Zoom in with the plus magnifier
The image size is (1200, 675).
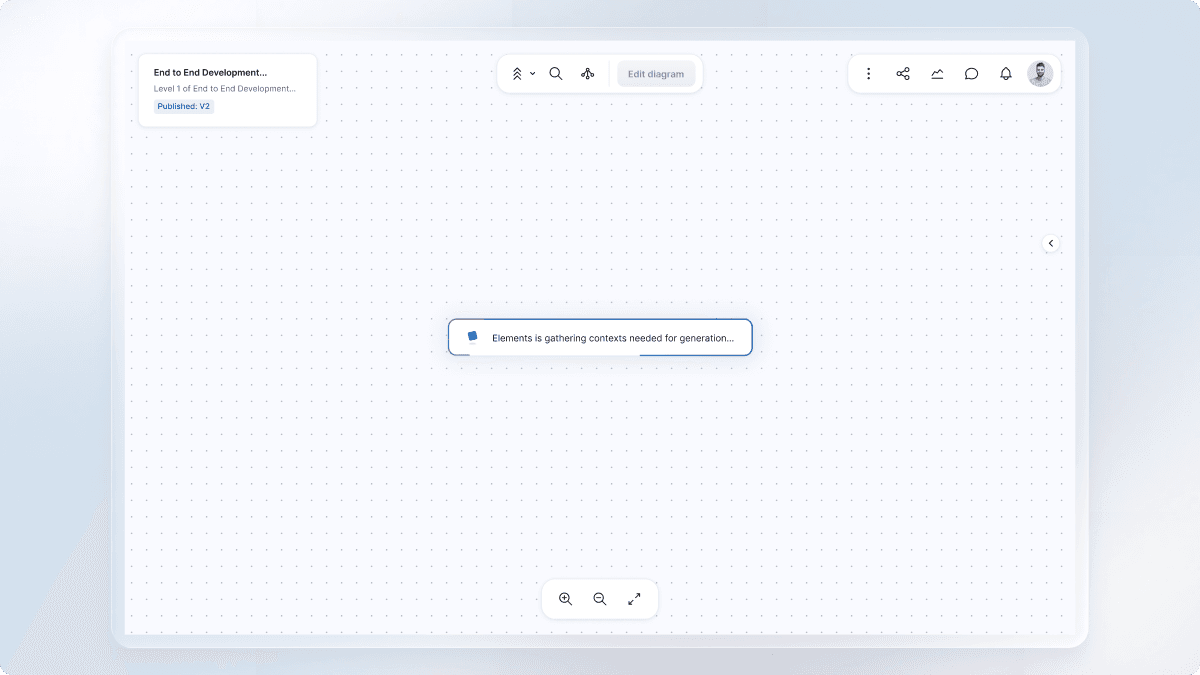565,599
